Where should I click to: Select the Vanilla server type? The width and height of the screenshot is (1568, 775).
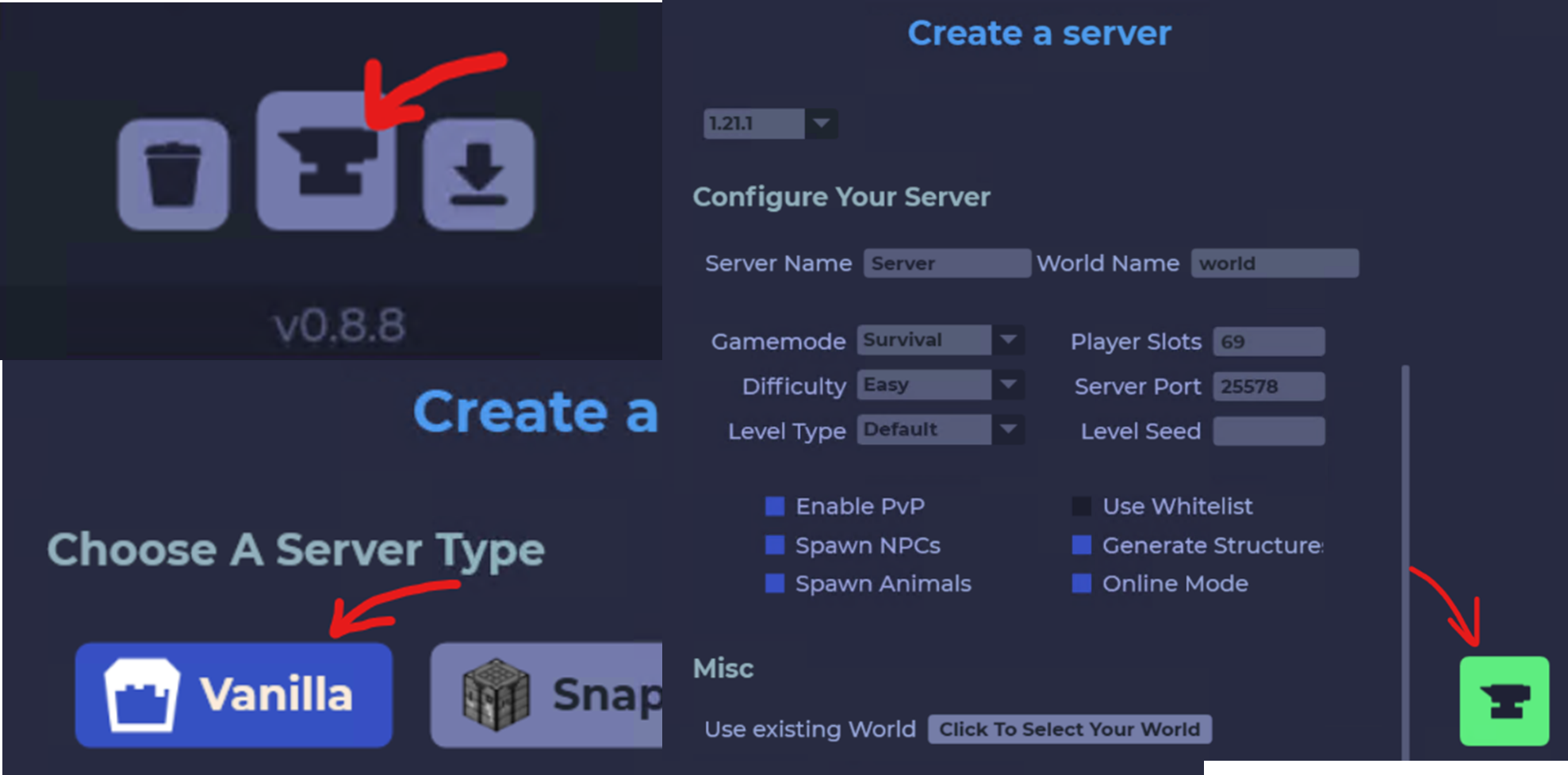(234, 694)
